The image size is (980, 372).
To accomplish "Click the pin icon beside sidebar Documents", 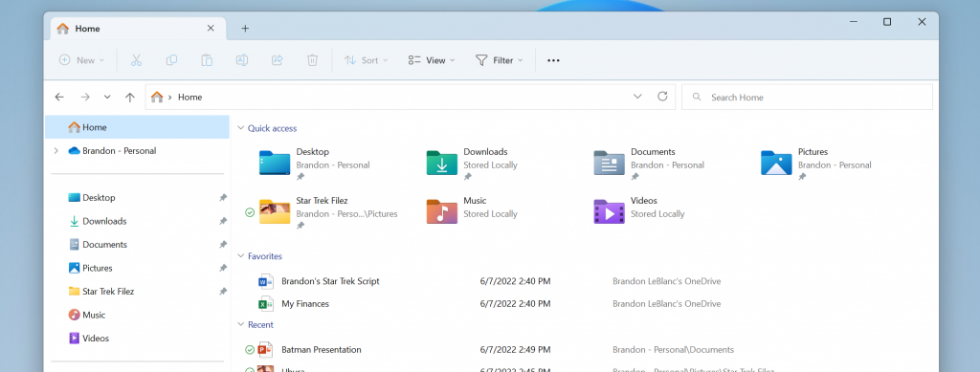I will pyautogui.click(x=223, y=244).
